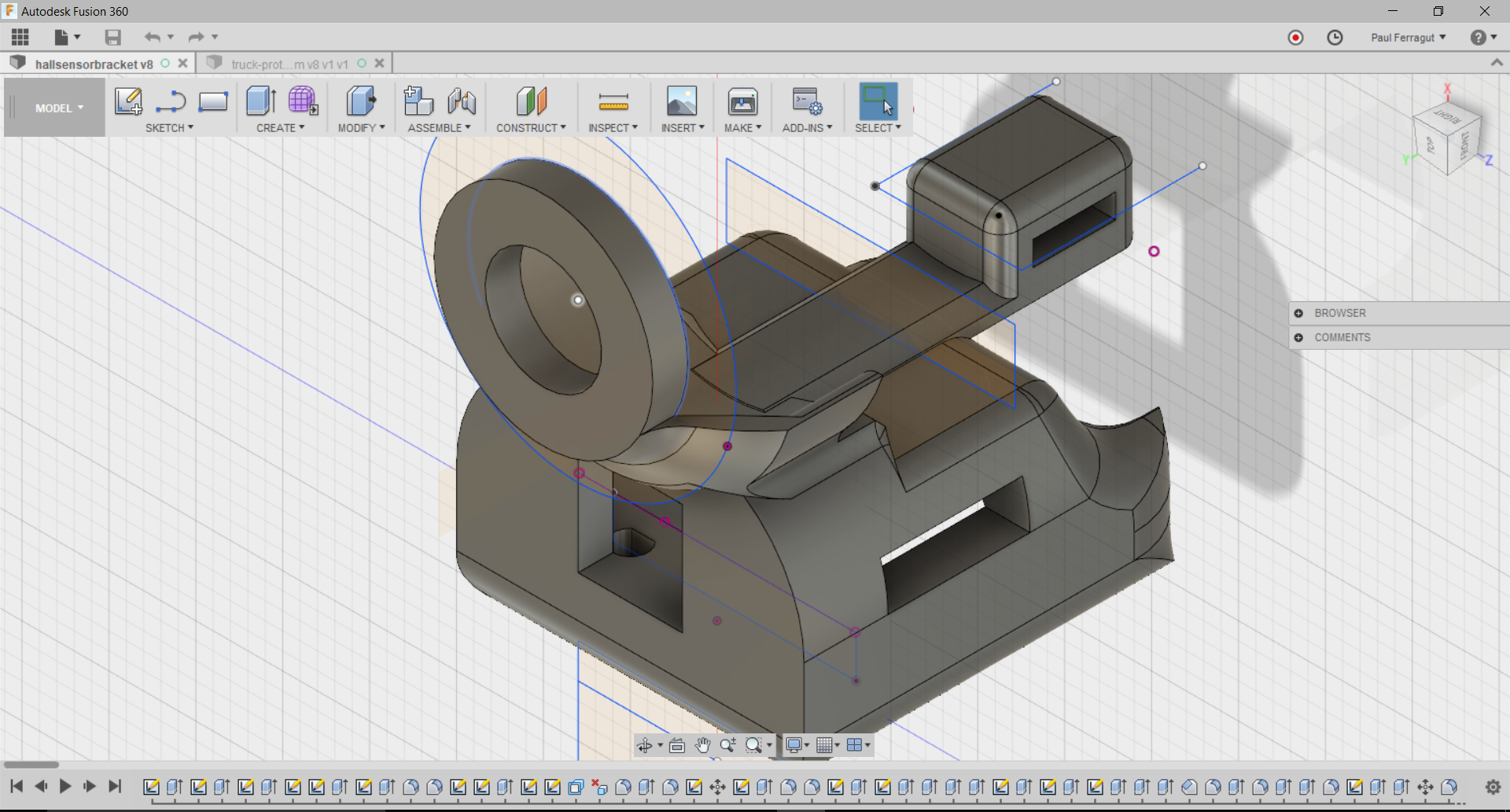Step timeline back one feature

pyautogui.click(x=41, y=786)
